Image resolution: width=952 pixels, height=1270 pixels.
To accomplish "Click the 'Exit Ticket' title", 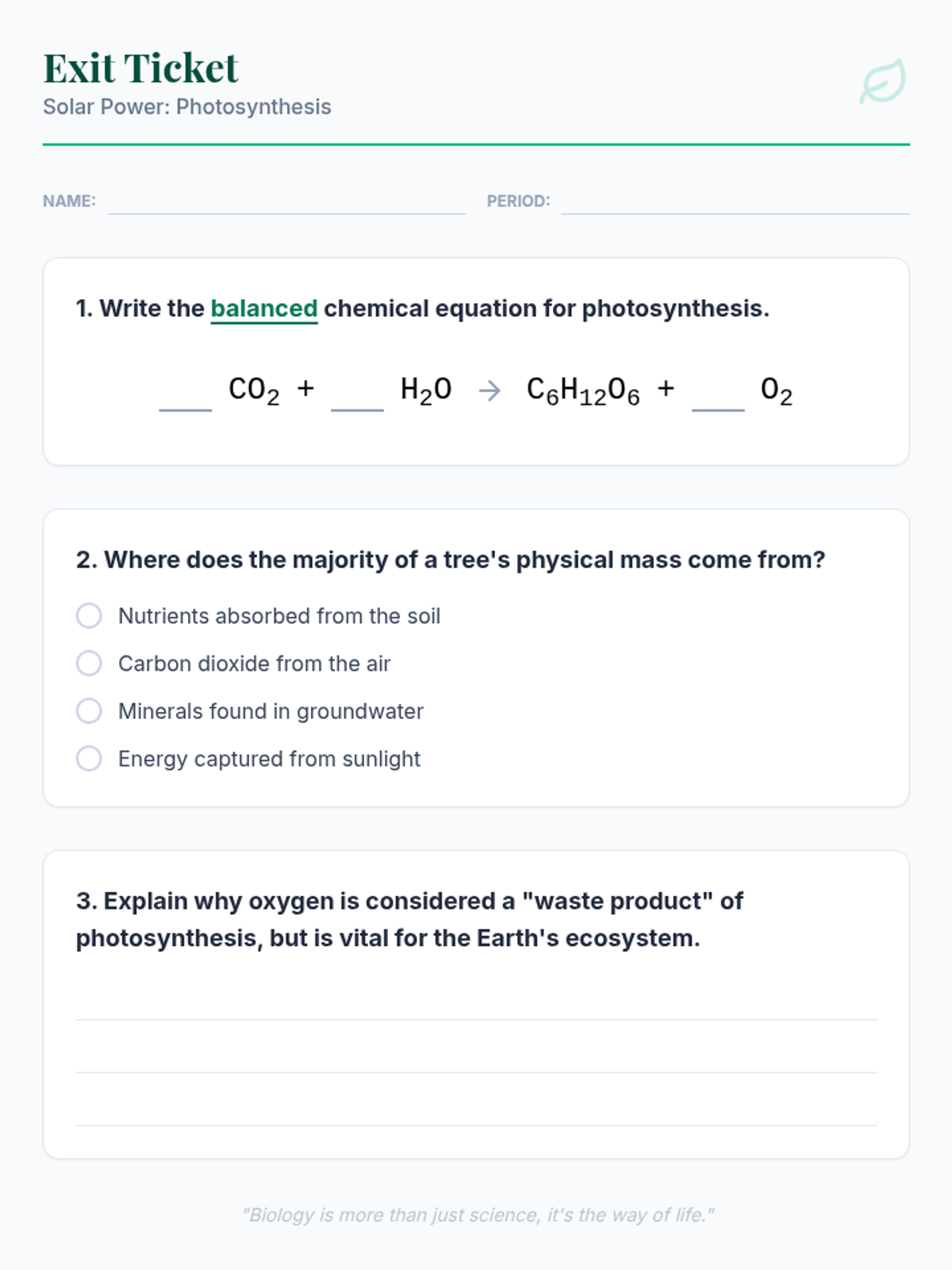I will coord(140,68).
